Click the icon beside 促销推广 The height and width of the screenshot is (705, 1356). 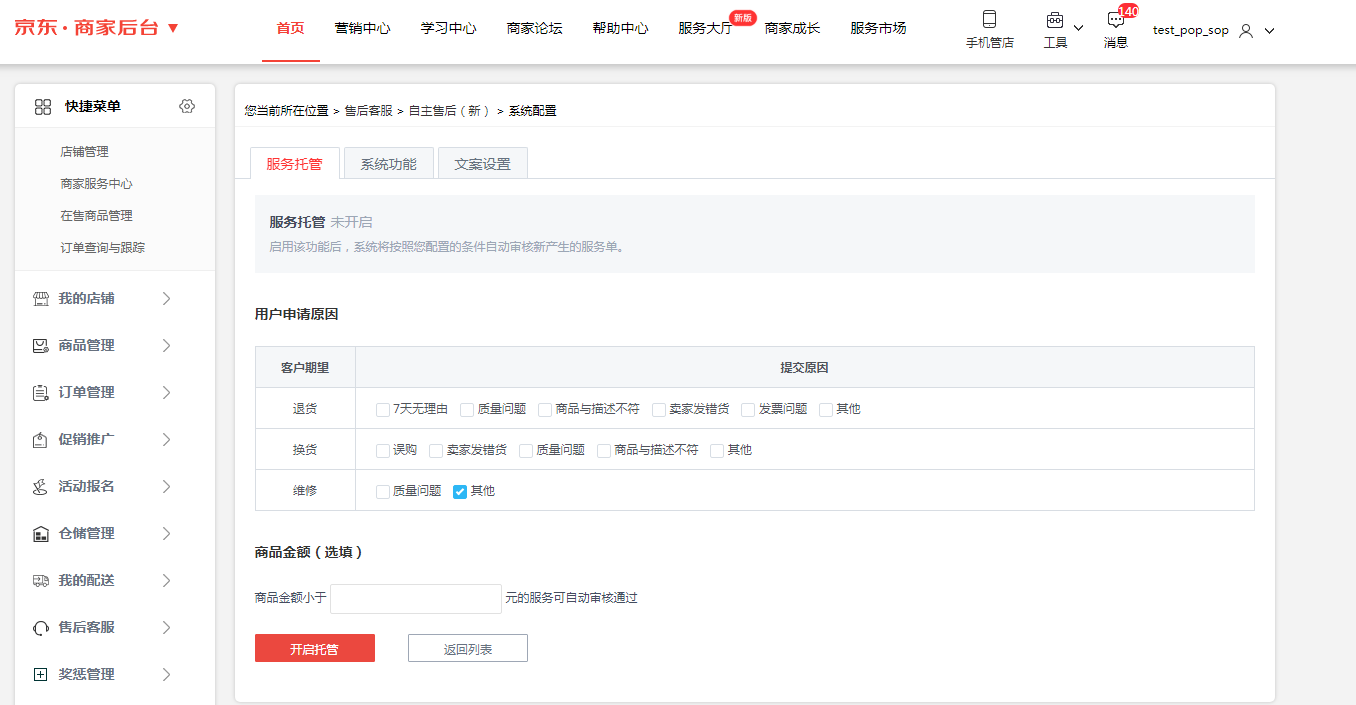point(41,440)
